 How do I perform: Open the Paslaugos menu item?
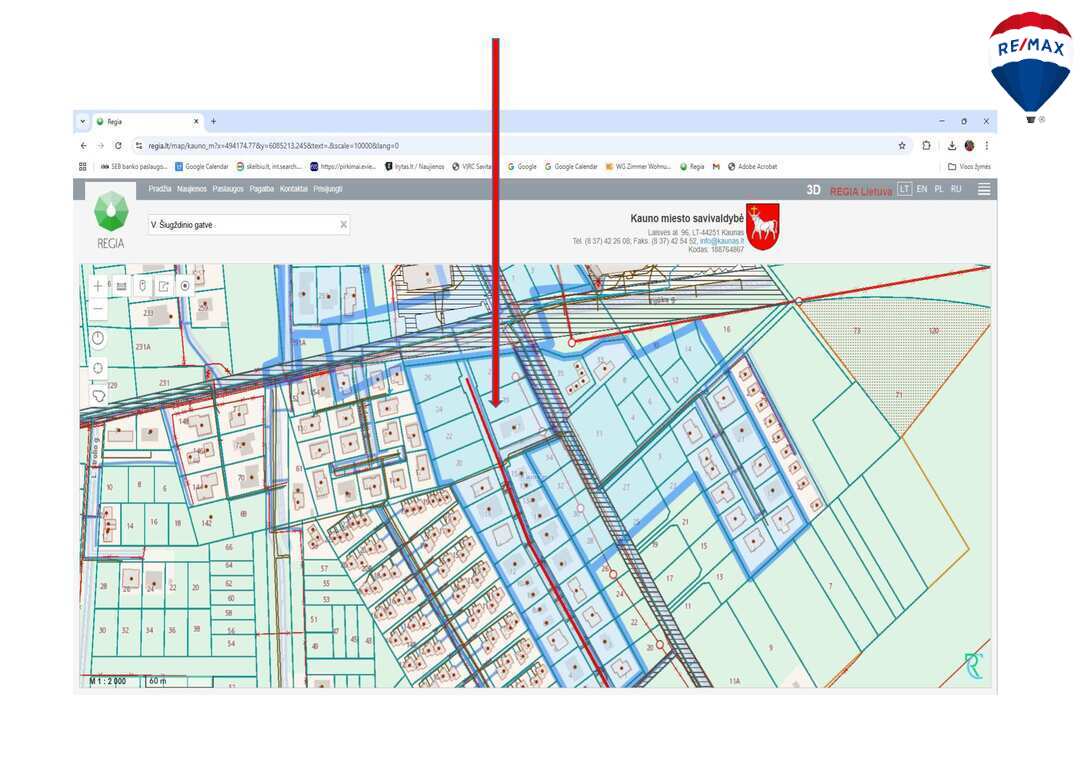click(x=228, y=189)
